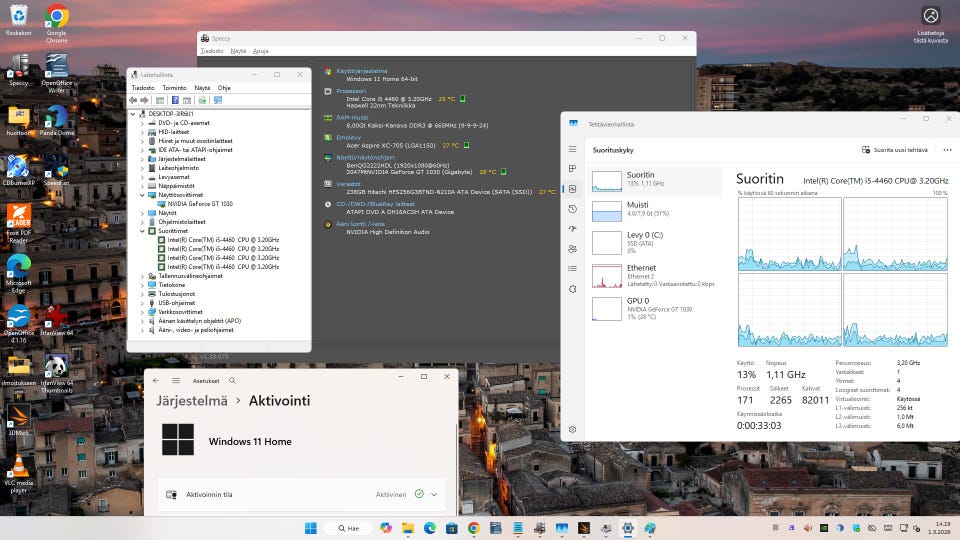This screenshot has width=960, height=540.
Task: Open Users page in Task Manager sidebar
Action: (572, 248)
